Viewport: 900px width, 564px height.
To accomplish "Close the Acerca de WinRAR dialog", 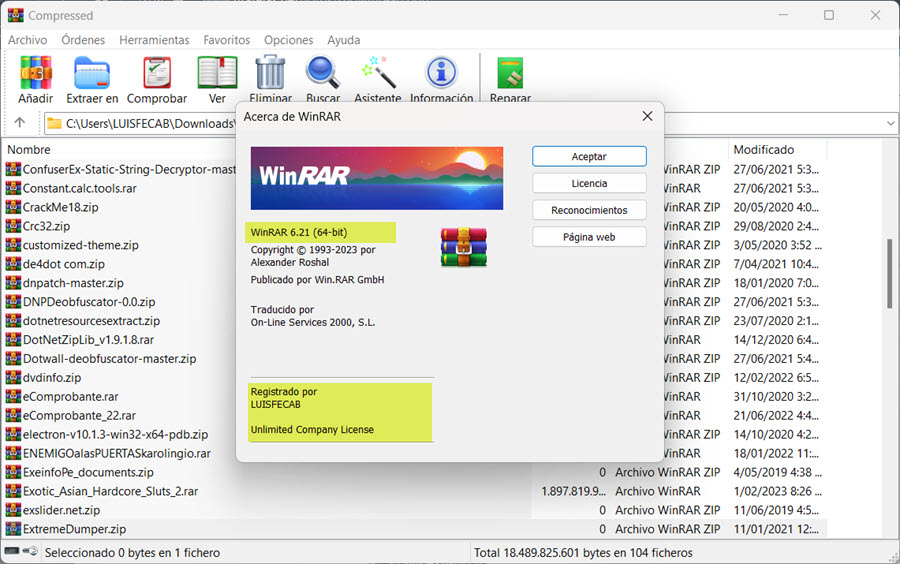I will [x=647, y=116].
